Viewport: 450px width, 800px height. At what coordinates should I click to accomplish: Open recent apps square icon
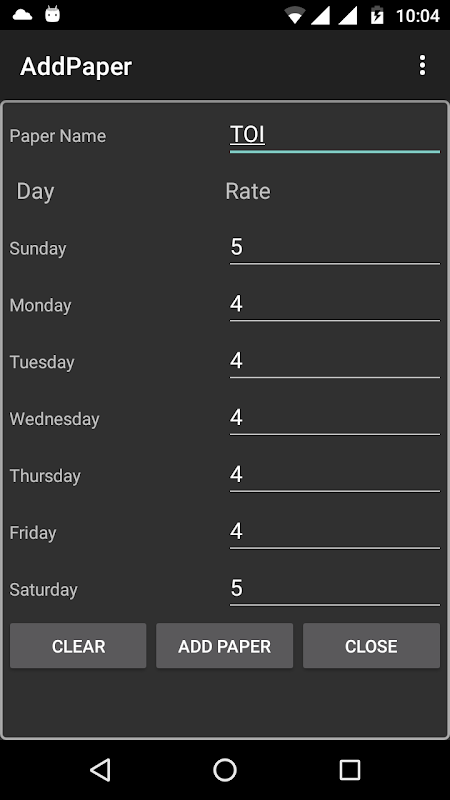[349, 770]
